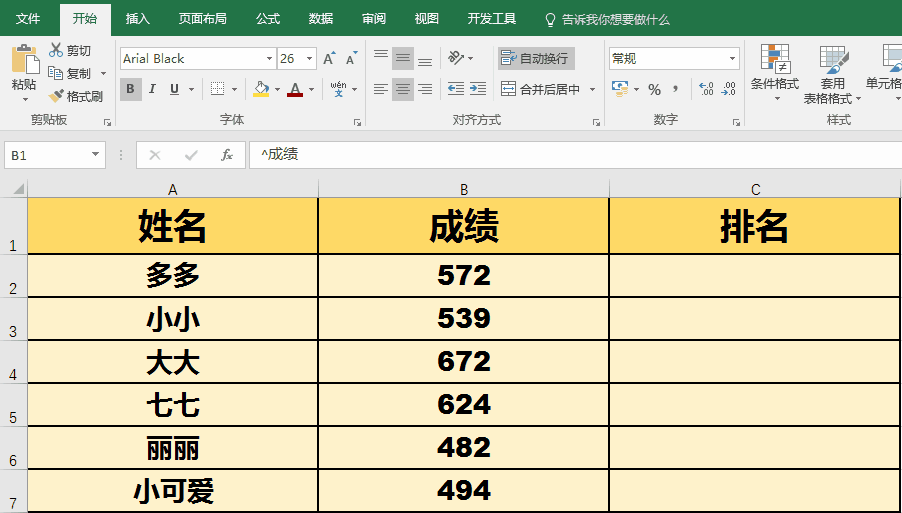Toggle Underline formatting
Image resolution: width=902 pixels, height=513 pixels.
174,89
